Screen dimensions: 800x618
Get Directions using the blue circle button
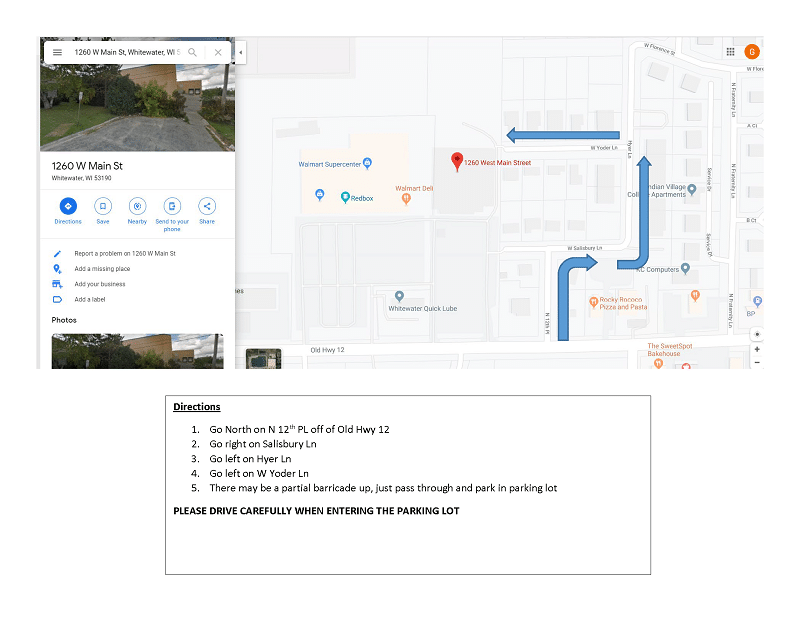tap(68, 206)
